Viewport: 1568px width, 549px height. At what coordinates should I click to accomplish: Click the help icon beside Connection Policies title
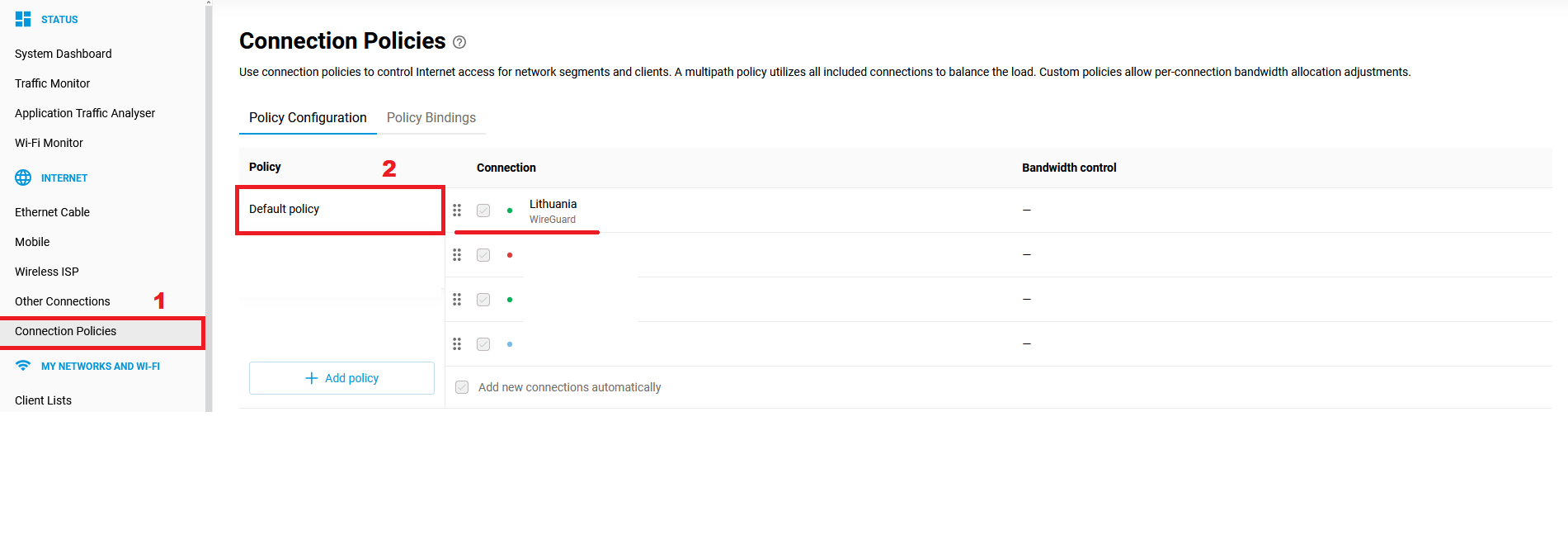459,42
